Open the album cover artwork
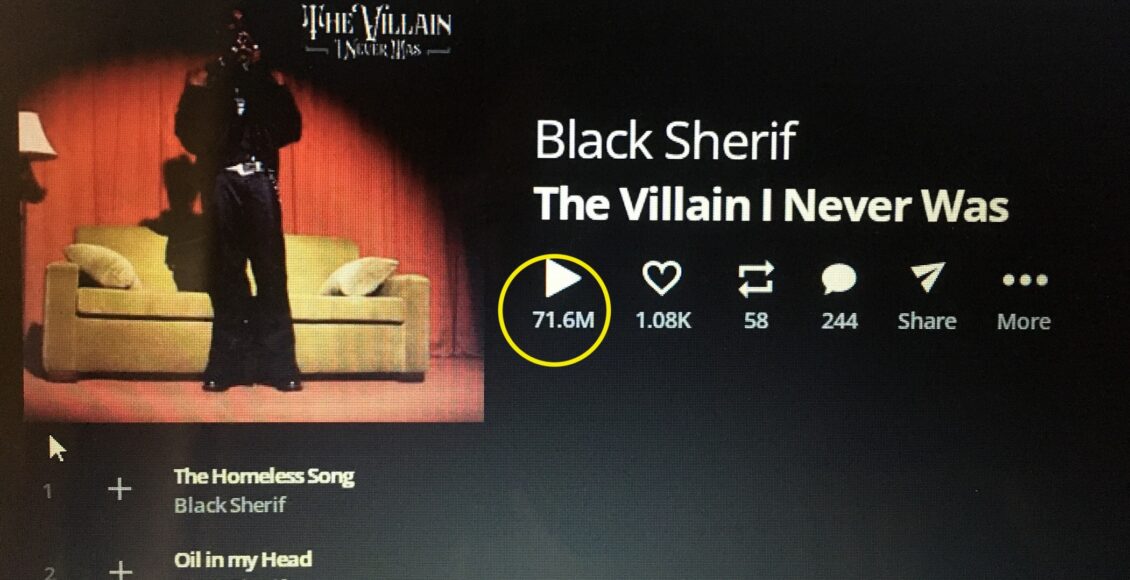The width and height of the screenshot is (1130, 580). pos(254,216)
